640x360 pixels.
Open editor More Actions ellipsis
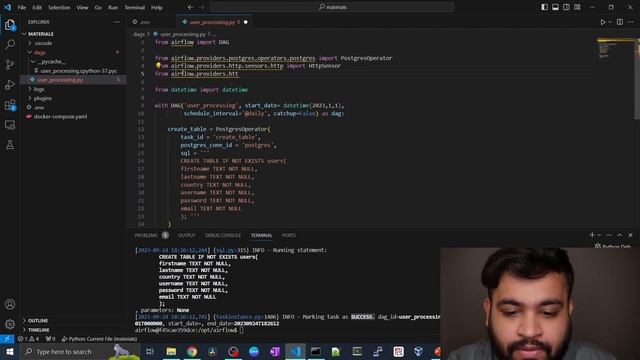click(631, 22)
